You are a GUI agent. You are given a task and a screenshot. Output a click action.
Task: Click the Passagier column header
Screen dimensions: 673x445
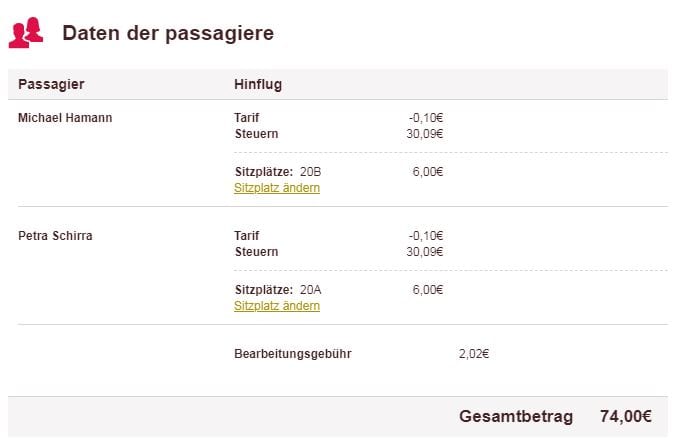[51, 85]
